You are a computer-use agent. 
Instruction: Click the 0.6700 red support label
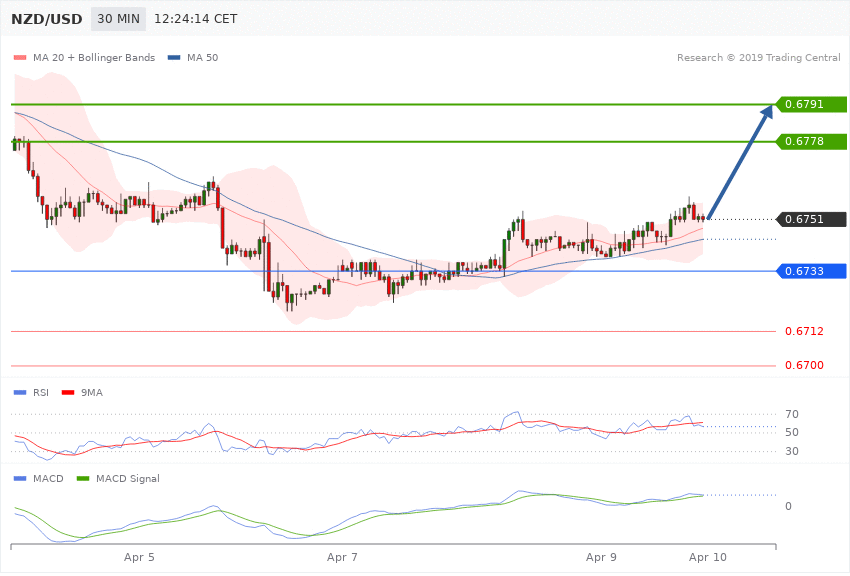coord(804,365)
